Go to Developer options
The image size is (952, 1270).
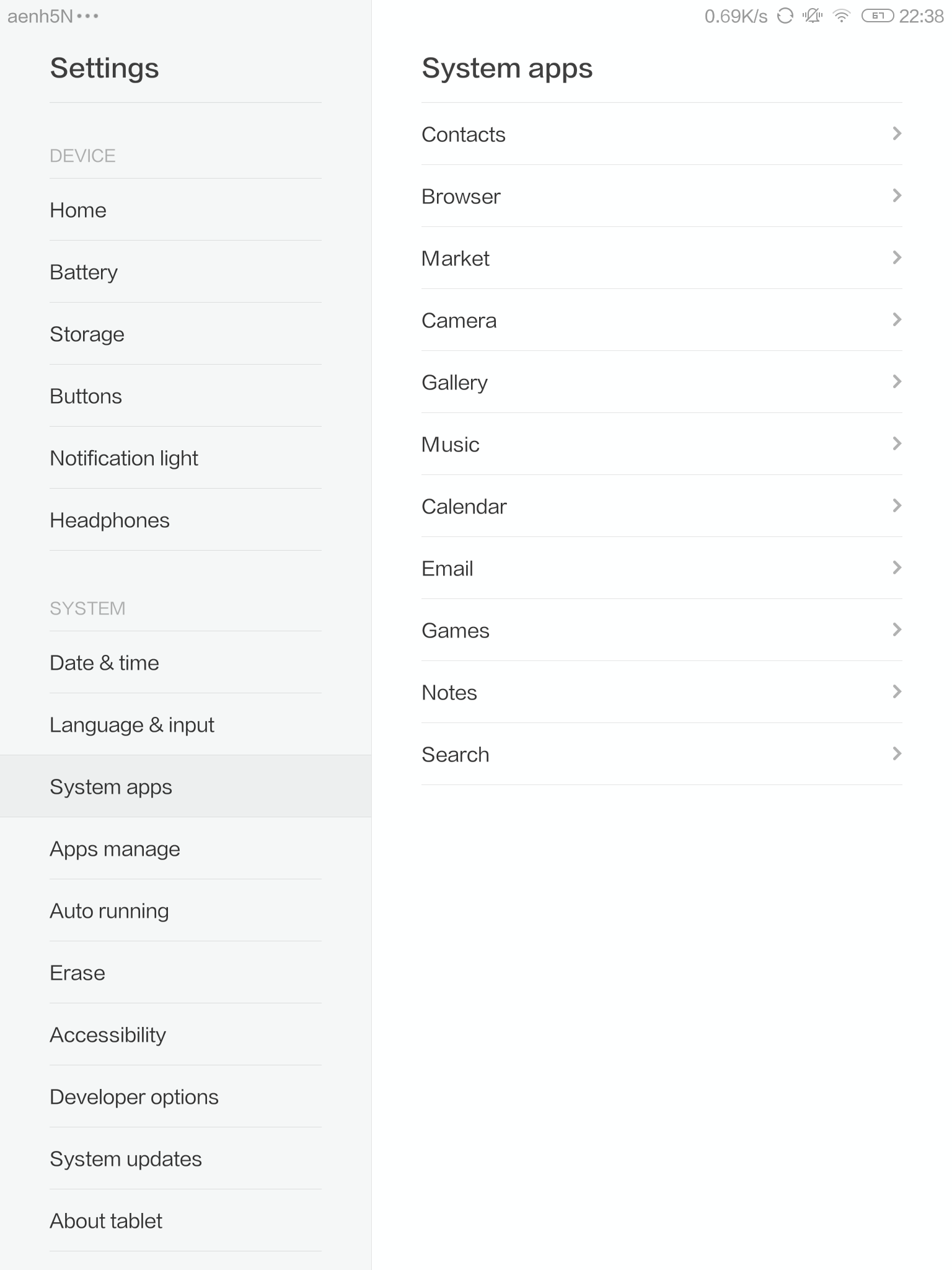point(134,1097)
